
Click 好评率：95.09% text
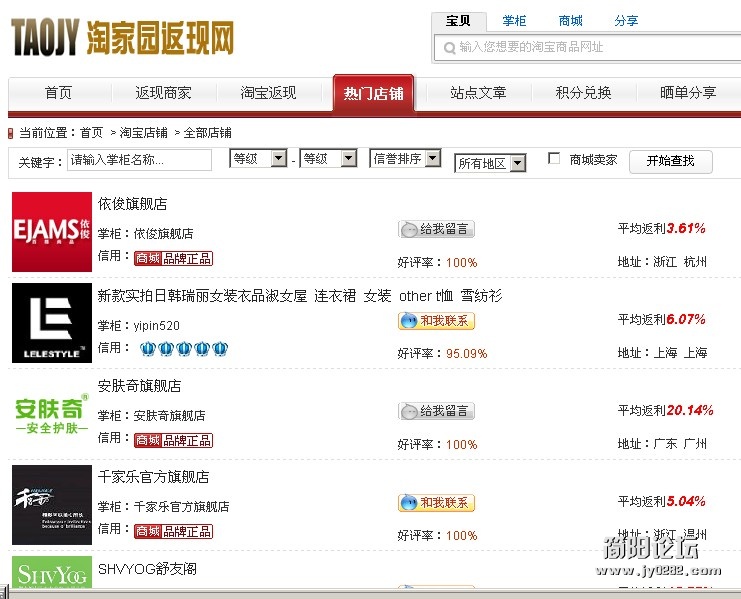click(x=442, y=354)
